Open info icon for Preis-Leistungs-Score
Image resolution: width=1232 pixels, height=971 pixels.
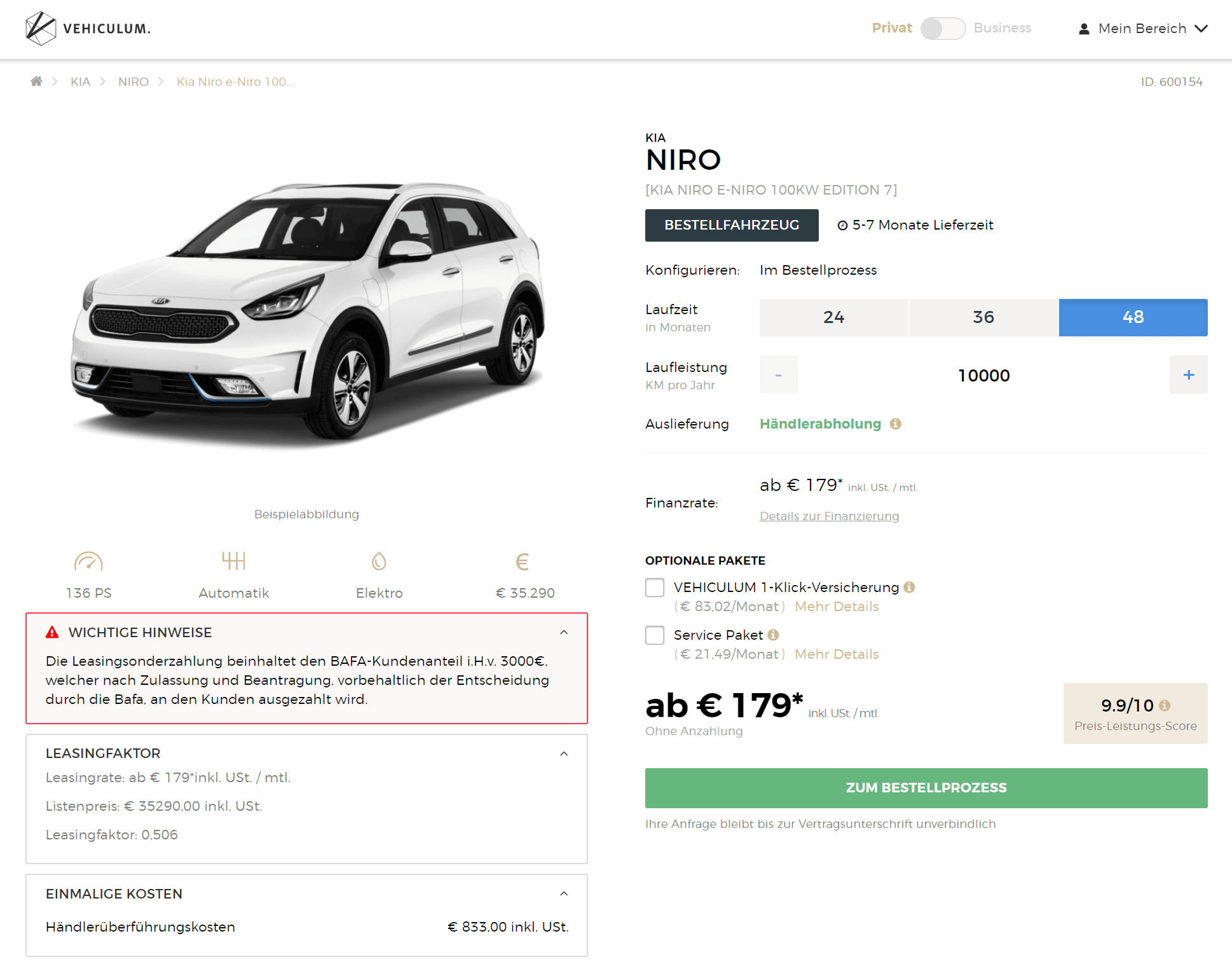[1165, 705]
